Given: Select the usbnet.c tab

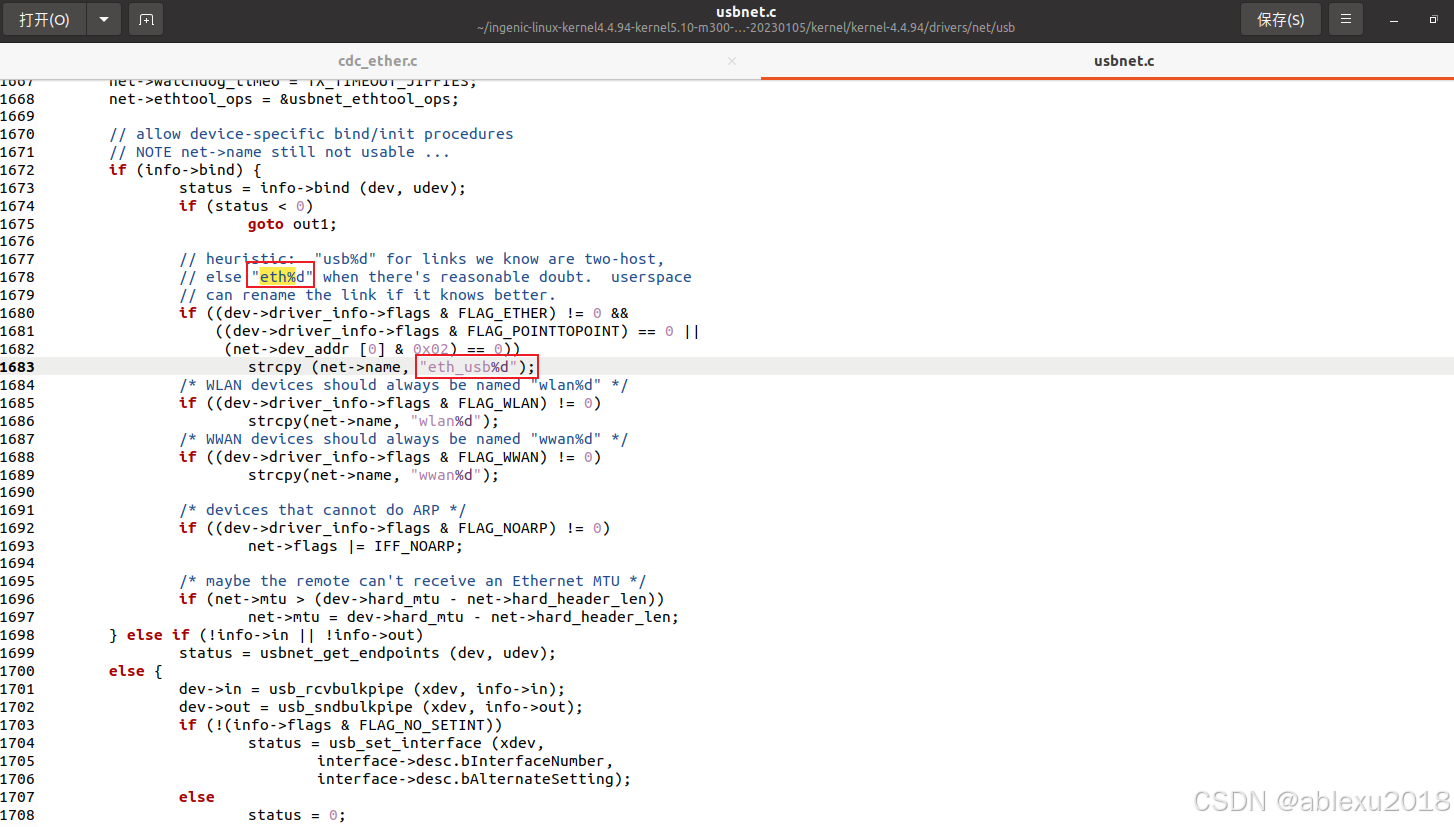Looking at the screenshot, I should click(1124, 61).
